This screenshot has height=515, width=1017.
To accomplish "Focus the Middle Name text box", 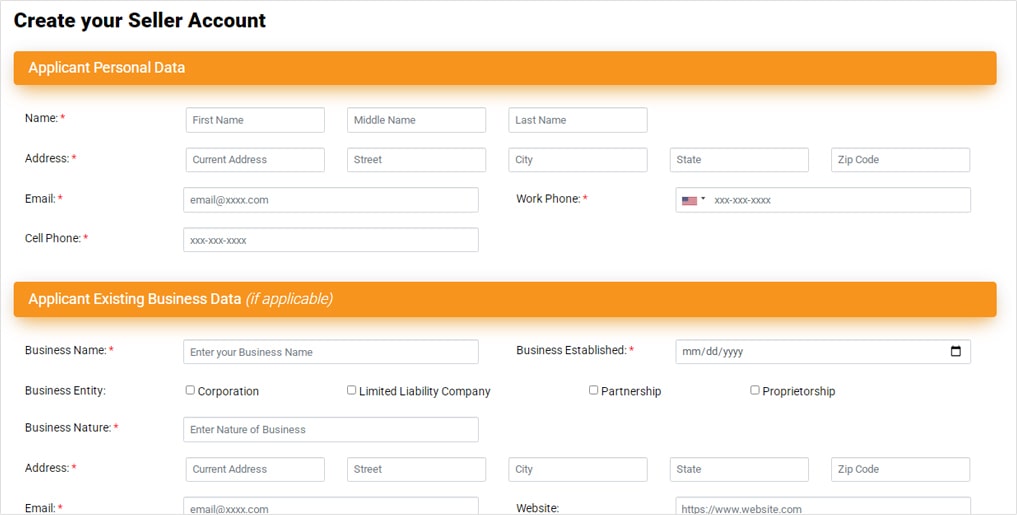I will click(x=416, y=120).
